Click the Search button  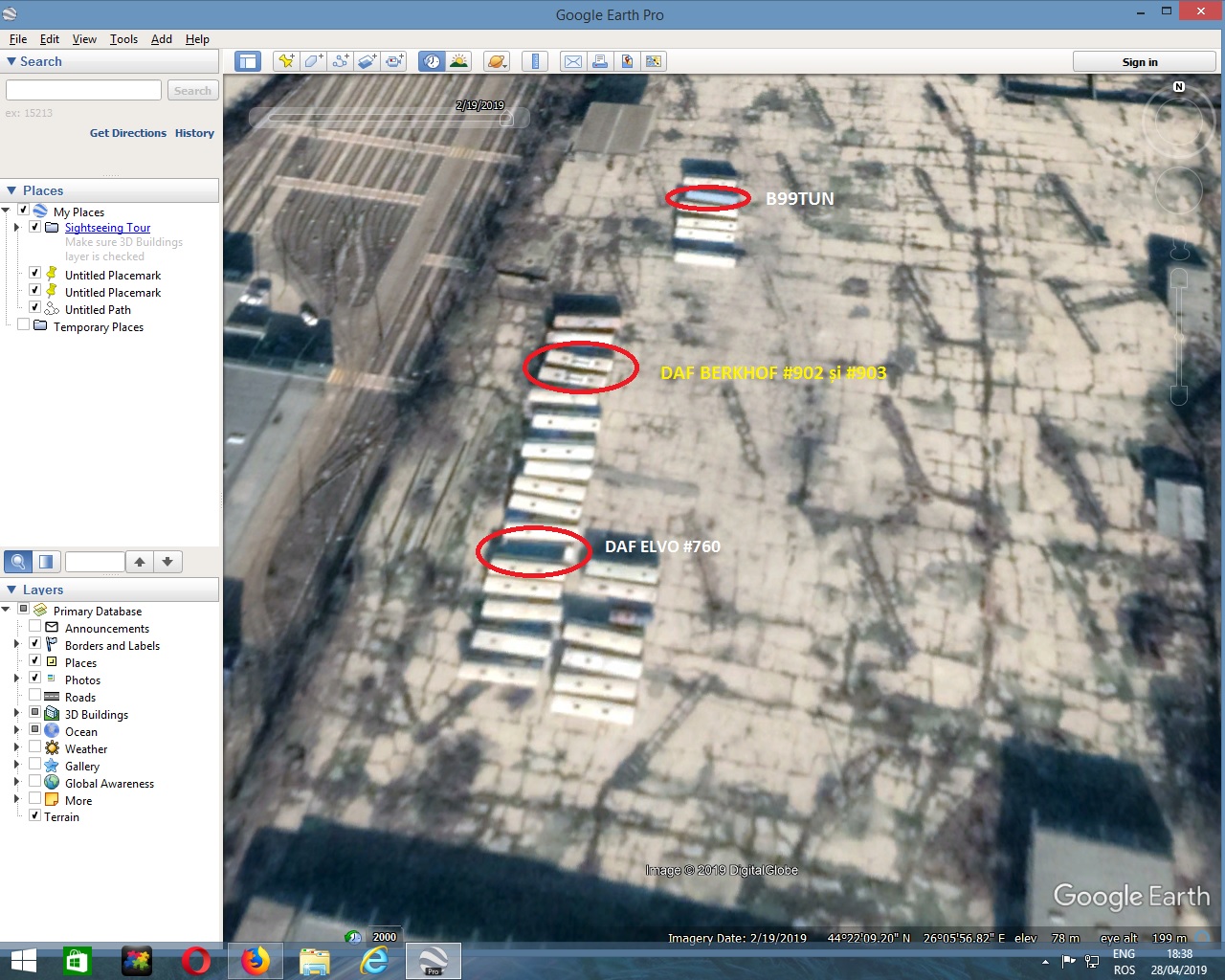pos(192,91)
